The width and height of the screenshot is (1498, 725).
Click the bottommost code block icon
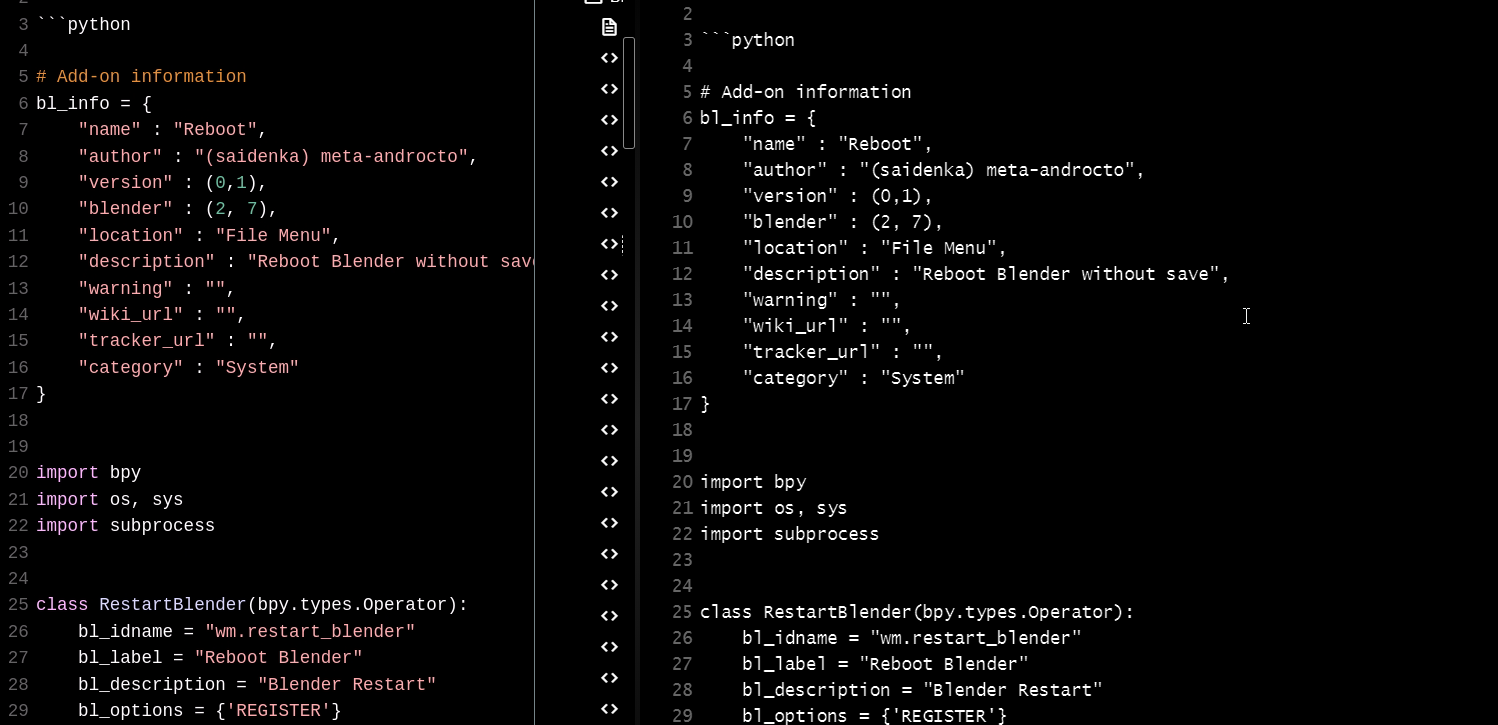tap(610, 709)
